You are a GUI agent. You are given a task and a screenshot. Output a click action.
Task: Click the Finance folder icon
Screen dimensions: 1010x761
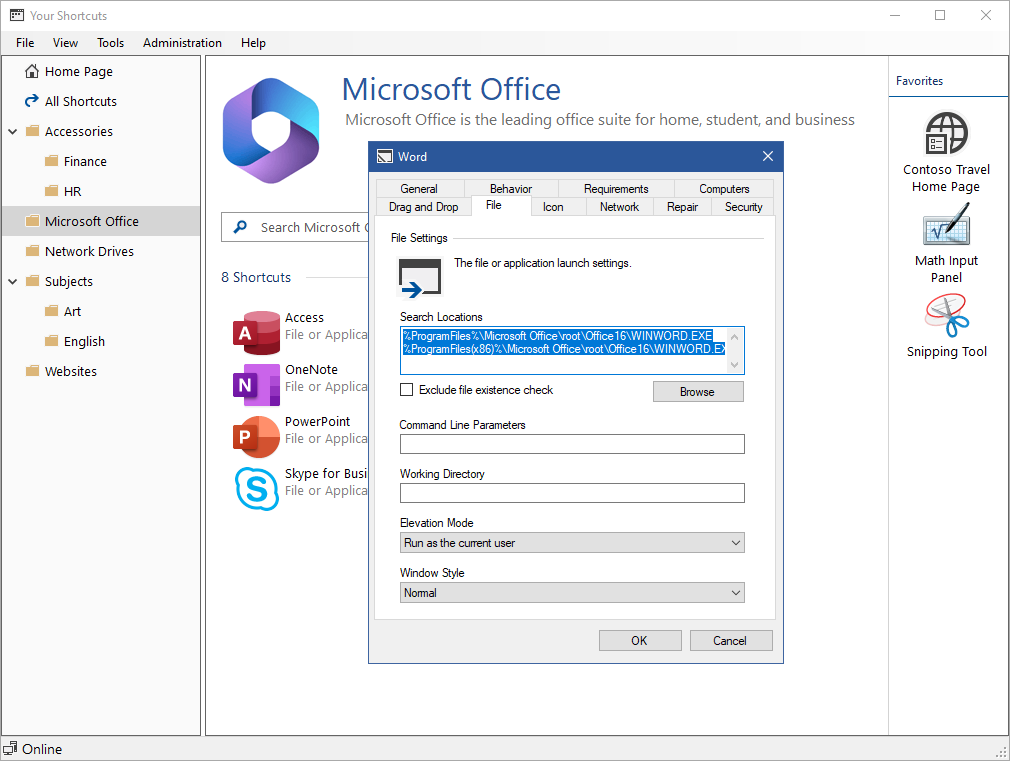pyautogui.click(x=52, y=161)
